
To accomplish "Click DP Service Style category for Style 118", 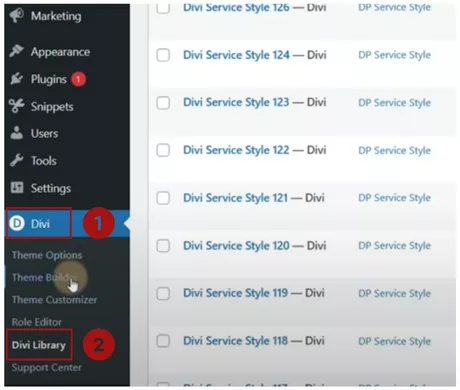I will [395, 341].
